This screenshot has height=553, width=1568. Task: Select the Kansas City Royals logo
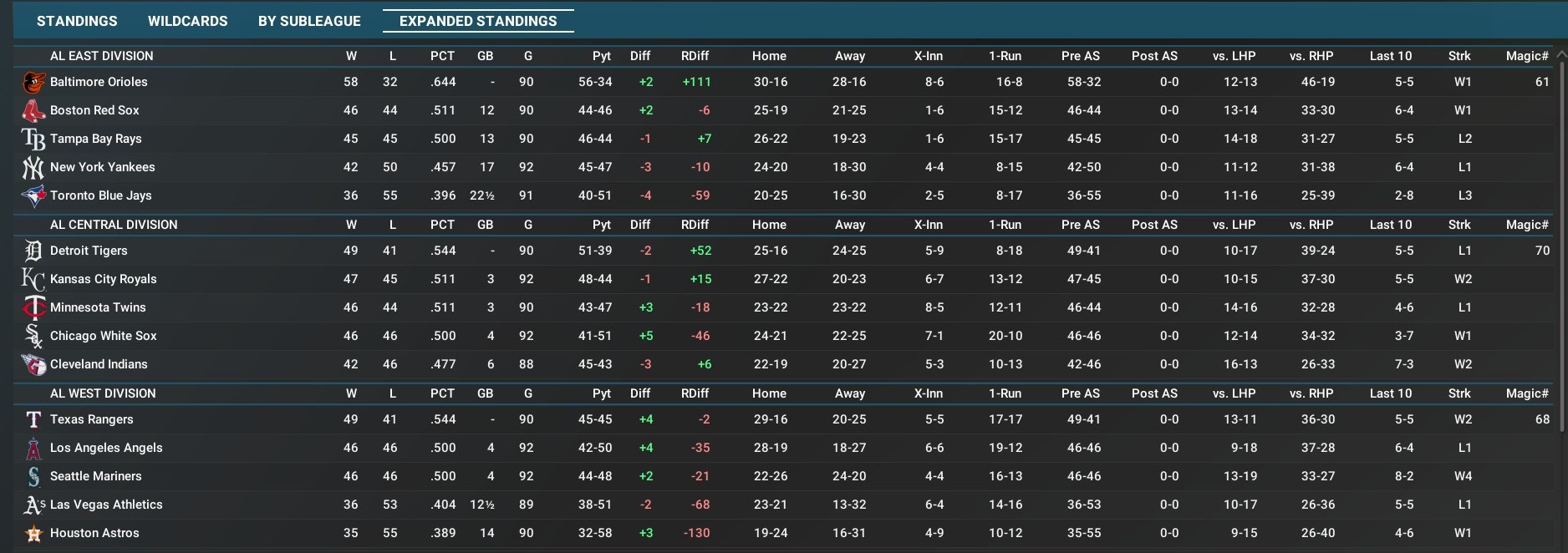click(x=33, y=279)
